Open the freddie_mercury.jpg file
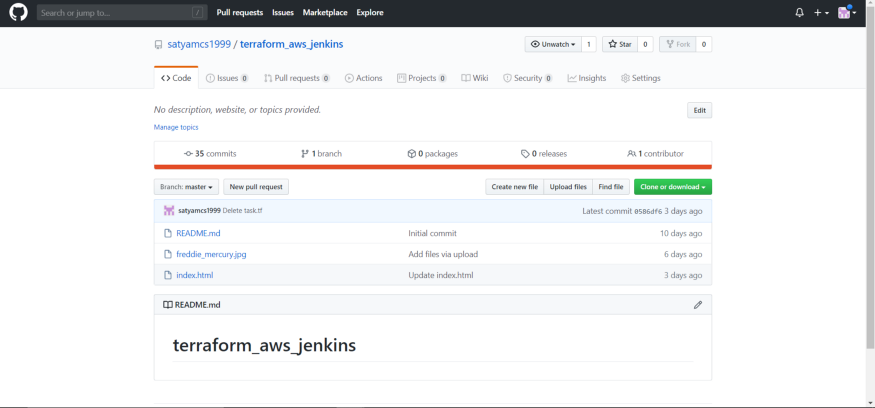This screenshot has height=408, width=875. [211, 255]
